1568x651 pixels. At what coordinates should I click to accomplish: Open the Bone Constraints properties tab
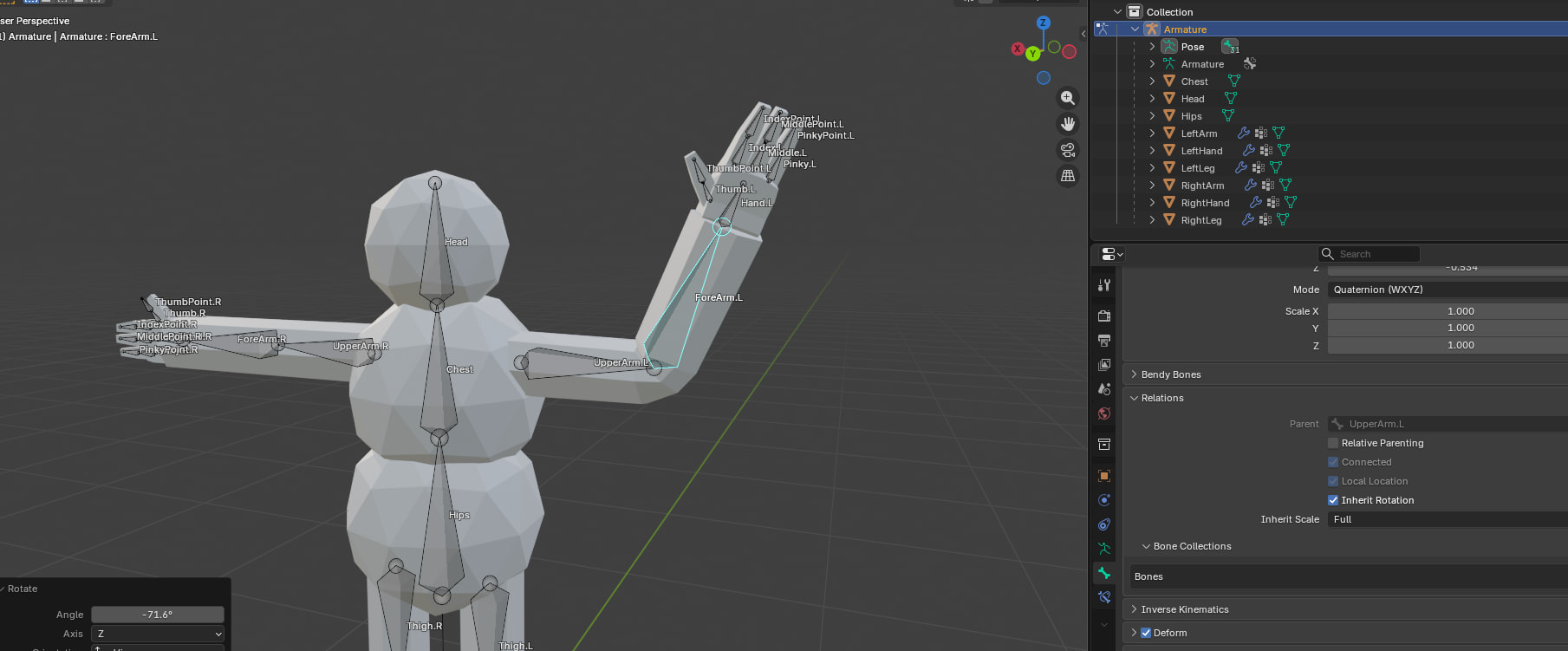(1103, 597)
